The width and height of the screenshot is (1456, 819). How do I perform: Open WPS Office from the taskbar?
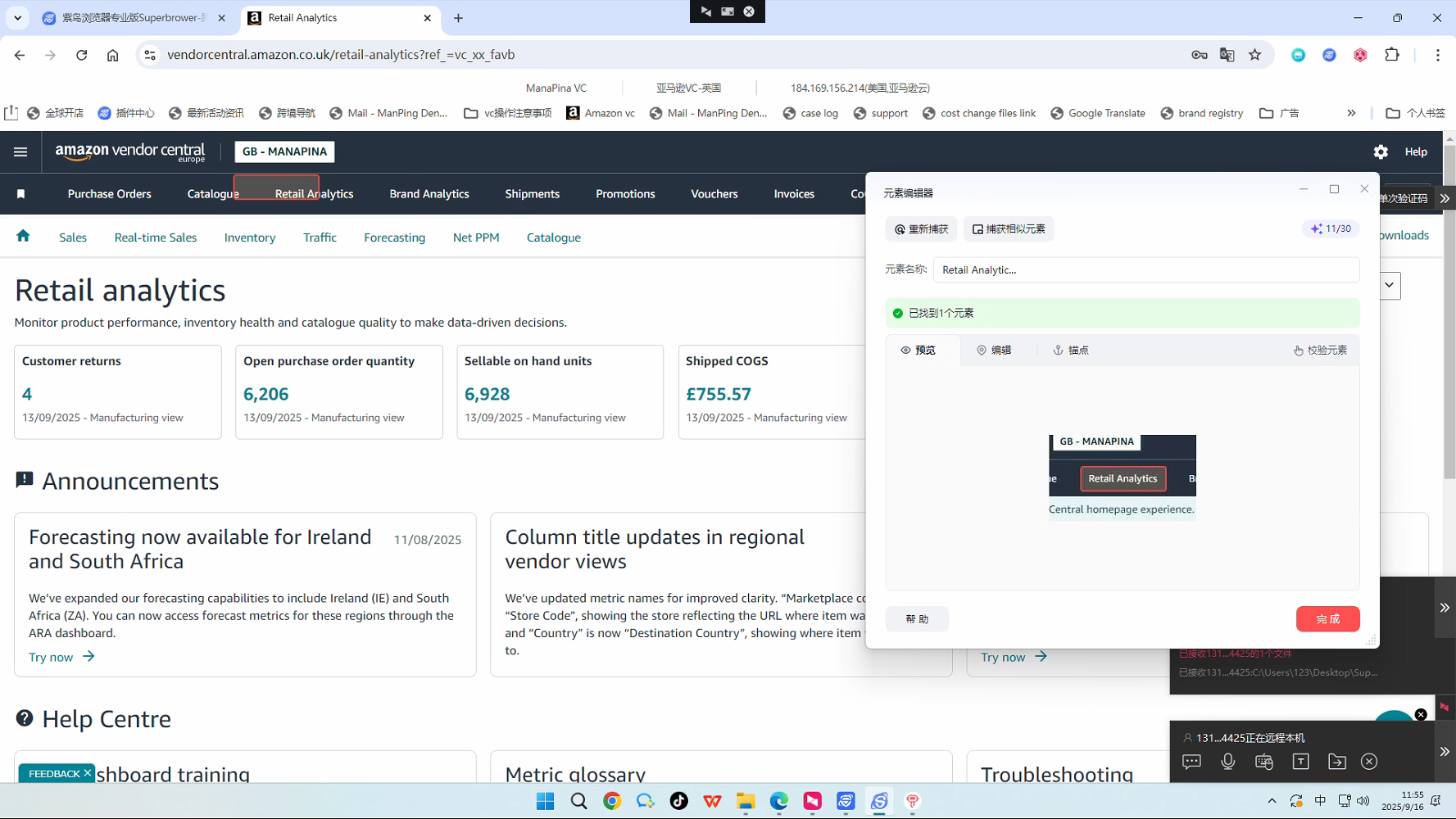point(712,801)
